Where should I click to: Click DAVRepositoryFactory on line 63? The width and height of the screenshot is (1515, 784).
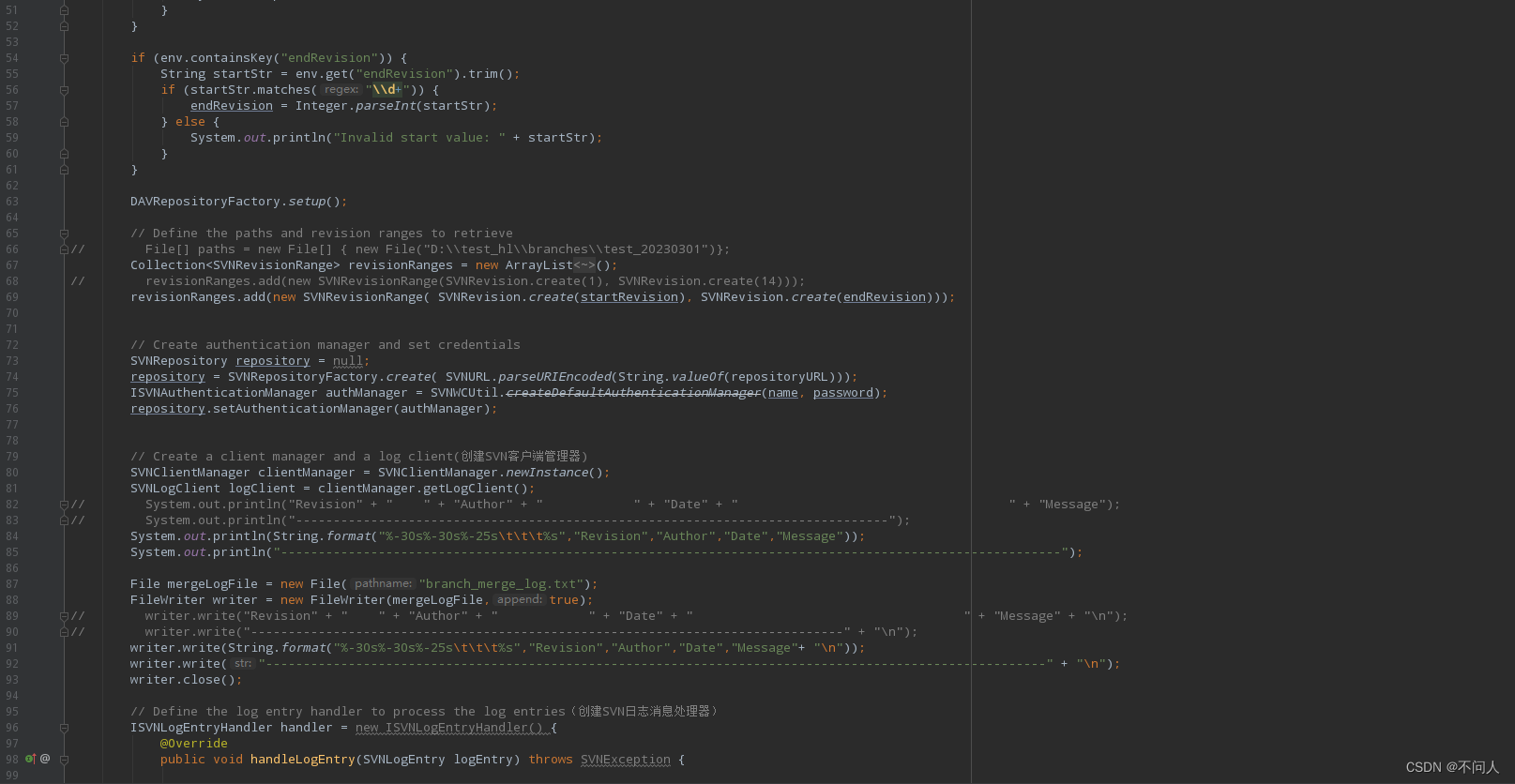205,202
